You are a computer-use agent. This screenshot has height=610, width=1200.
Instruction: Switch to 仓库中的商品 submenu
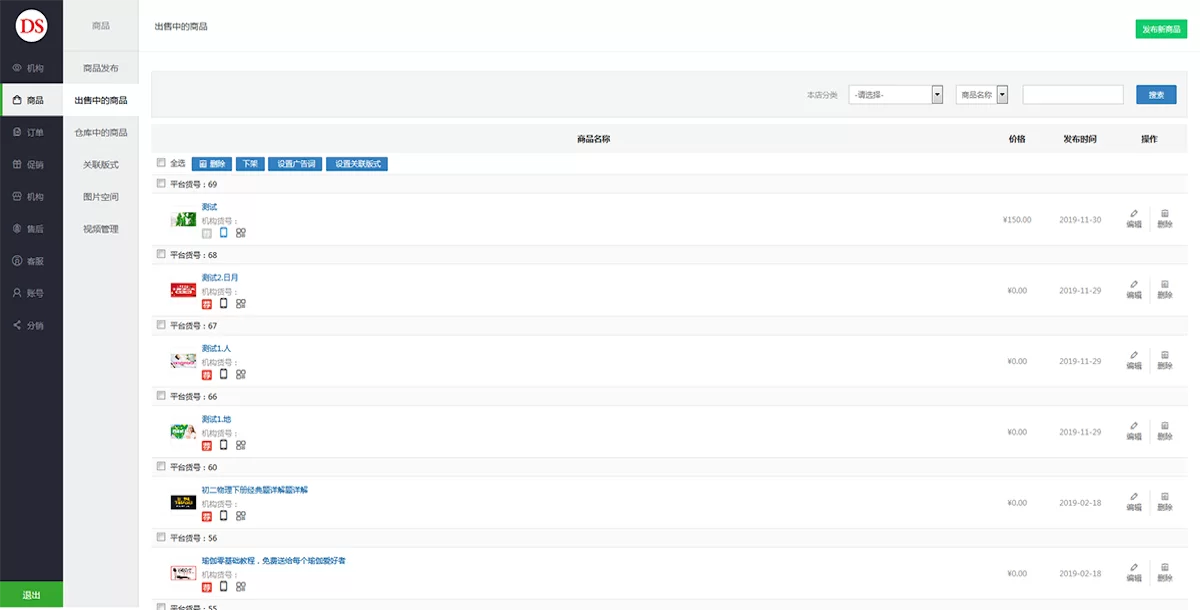[101, 132]
